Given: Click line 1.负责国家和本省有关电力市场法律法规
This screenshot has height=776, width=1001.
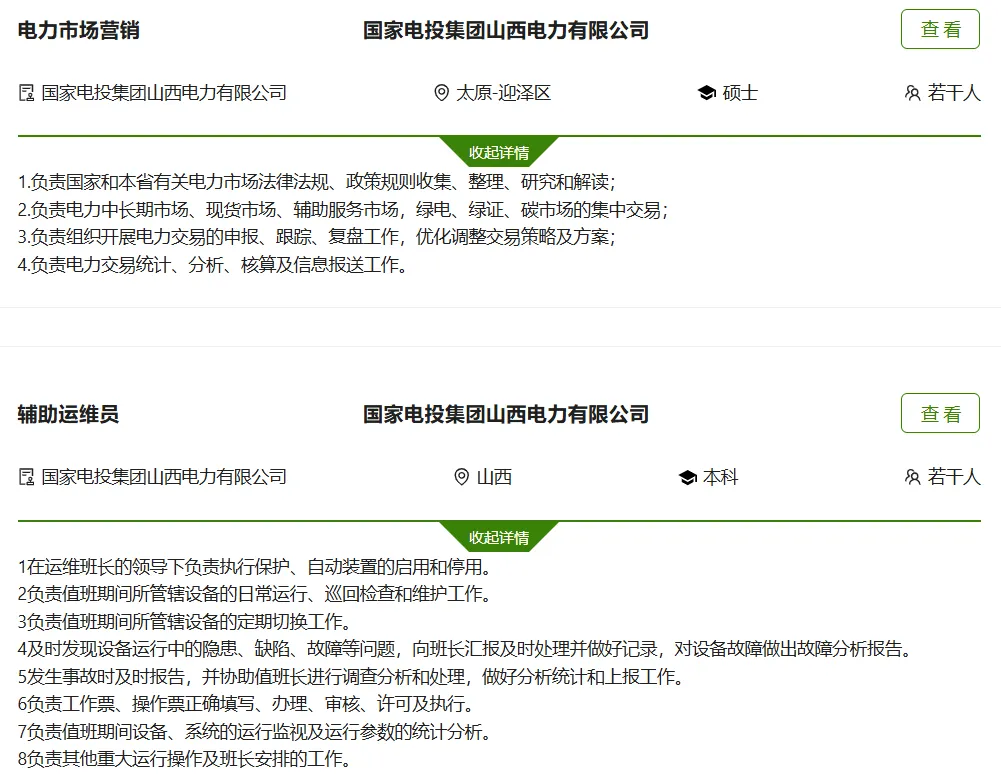Looking at the screenshot, I should 317,183.
